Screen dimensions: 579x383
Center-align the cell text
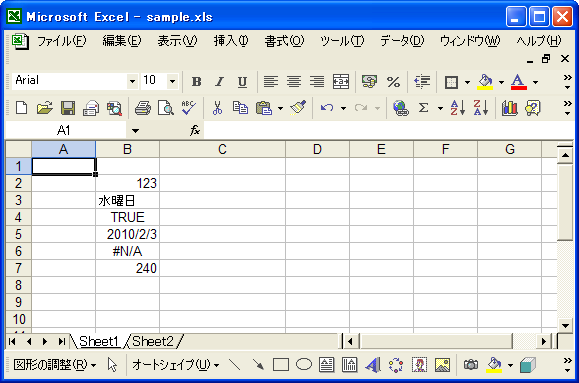point(294,82)
